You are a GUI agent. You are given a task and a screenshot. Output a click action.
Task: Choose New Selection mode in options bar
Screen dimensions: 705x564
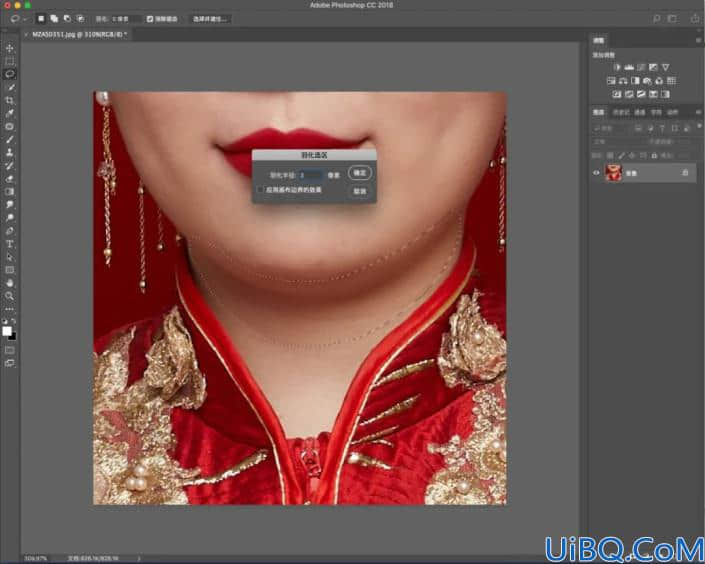click(x=41, y=19)
